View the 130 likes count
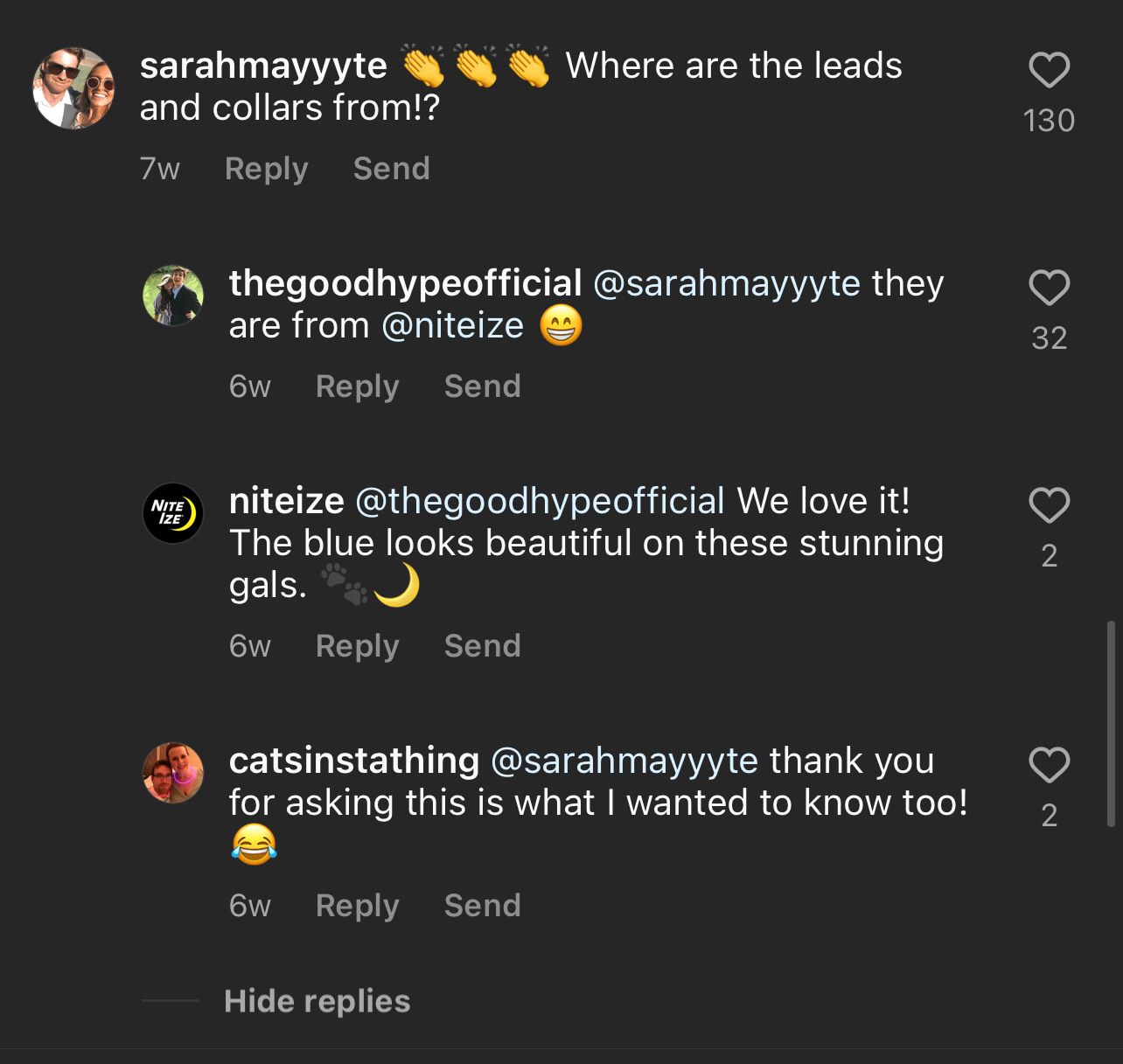Screen dimensions: 1123x1064 [1049, 121]
